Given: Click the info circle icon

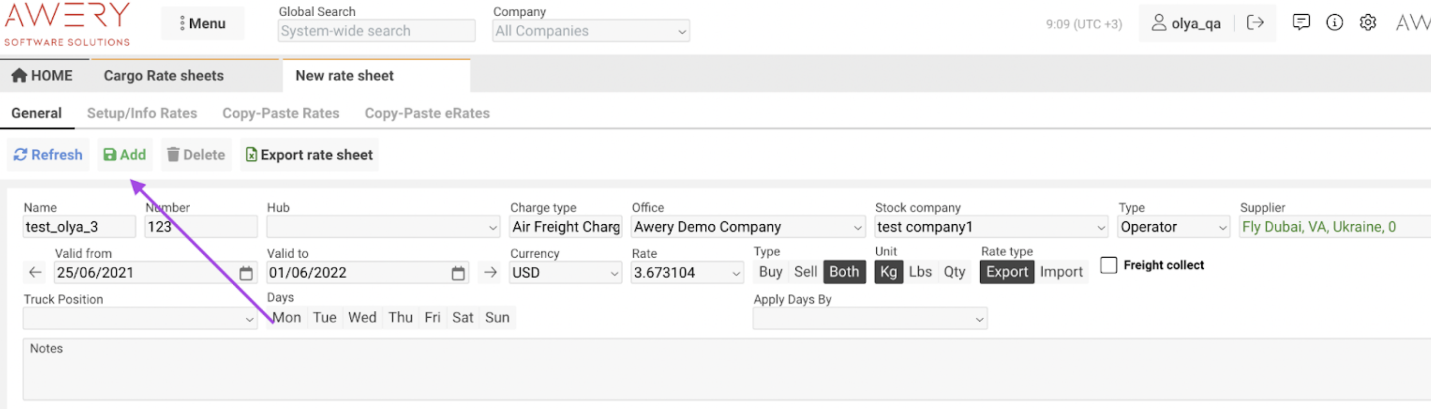Looking at the screenshot, I should [x=1334, y=23].
